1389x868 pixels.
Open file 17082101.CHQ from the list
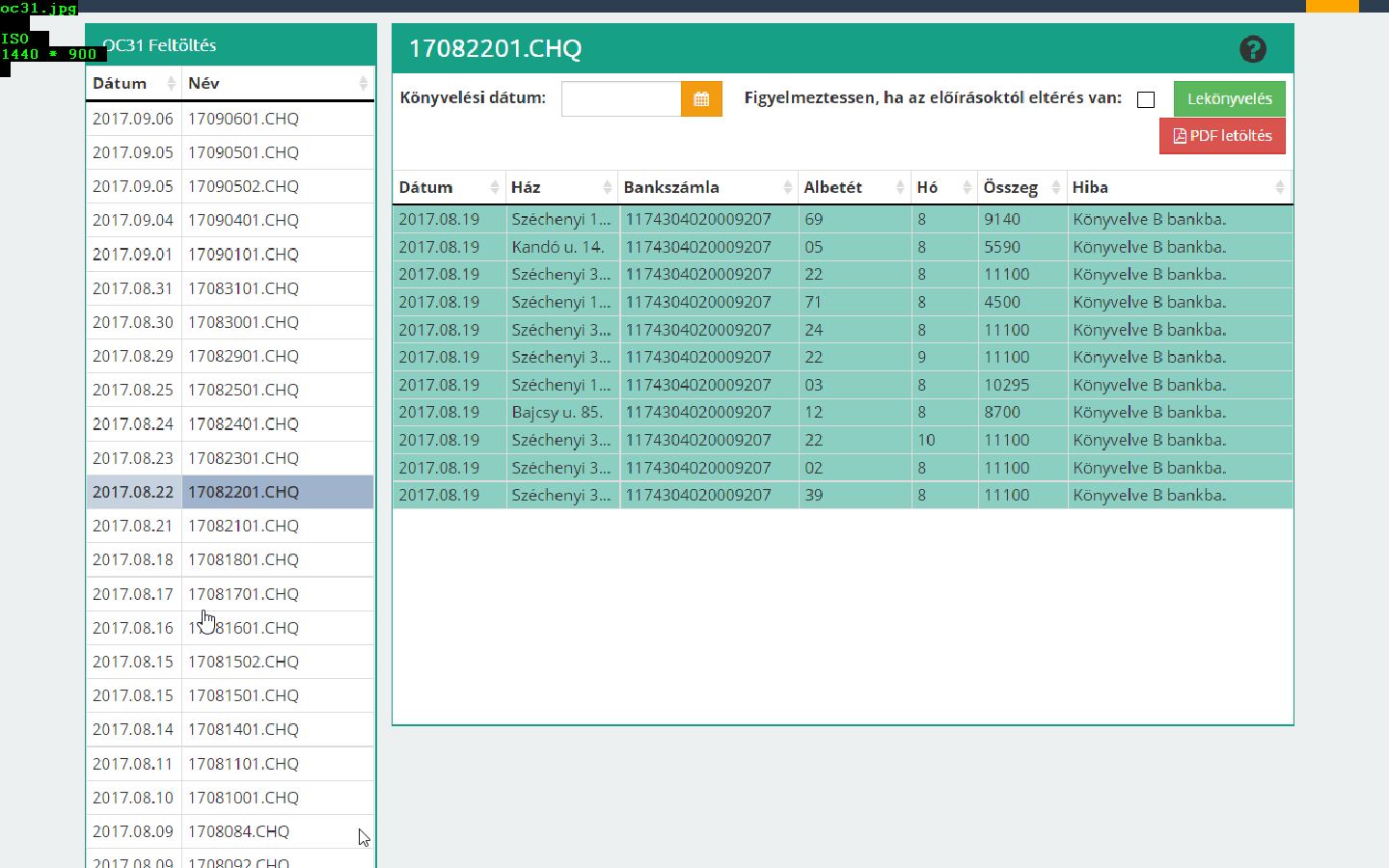243,526
